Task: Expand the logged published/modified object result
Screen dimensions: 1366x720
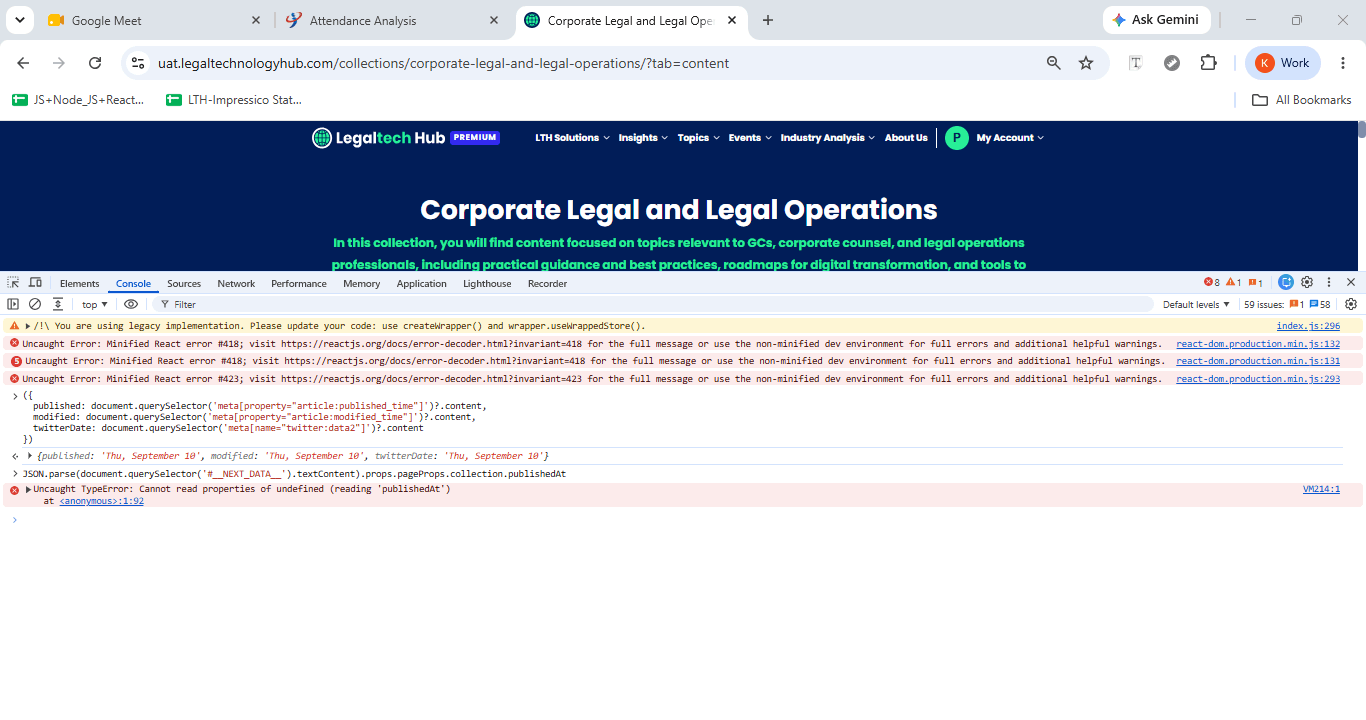Action: tap(30, 456)
